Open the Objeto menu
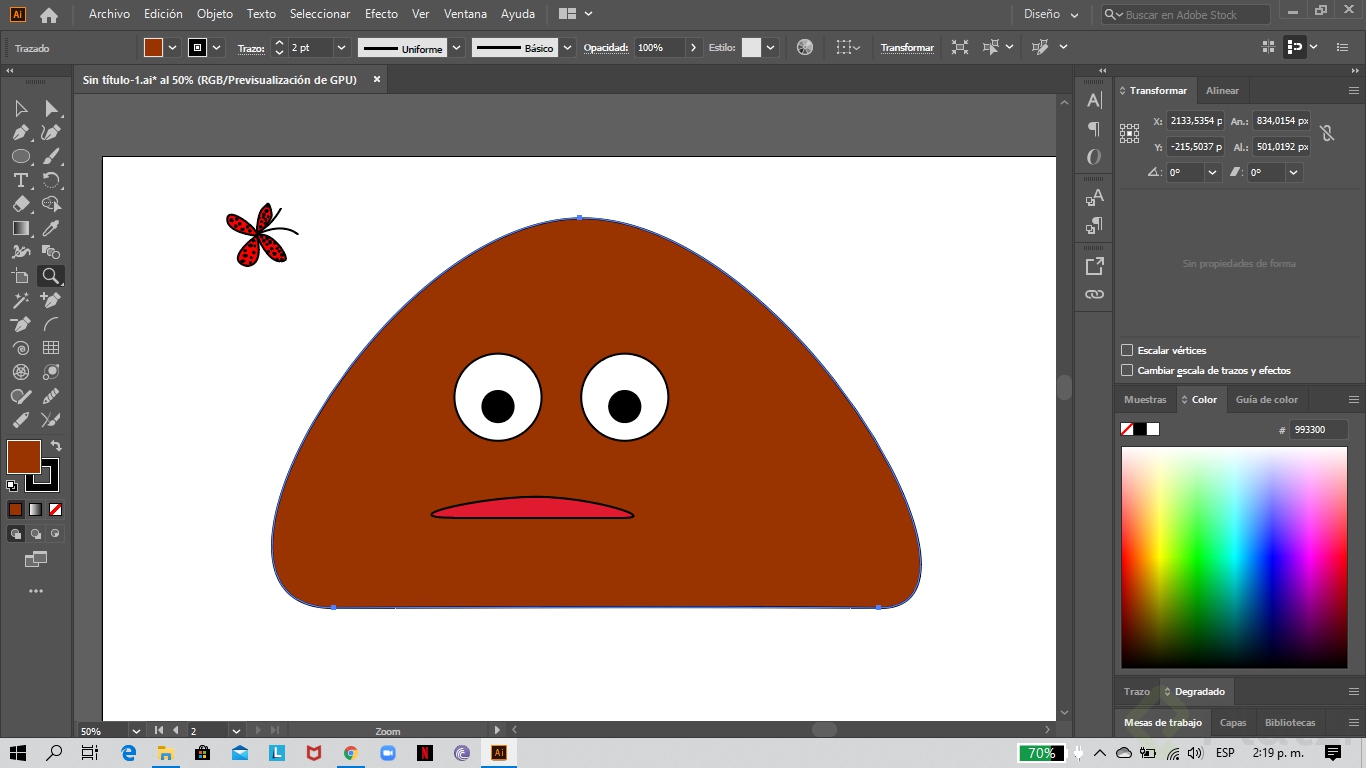1366x768 pixels. coord(215,14)
